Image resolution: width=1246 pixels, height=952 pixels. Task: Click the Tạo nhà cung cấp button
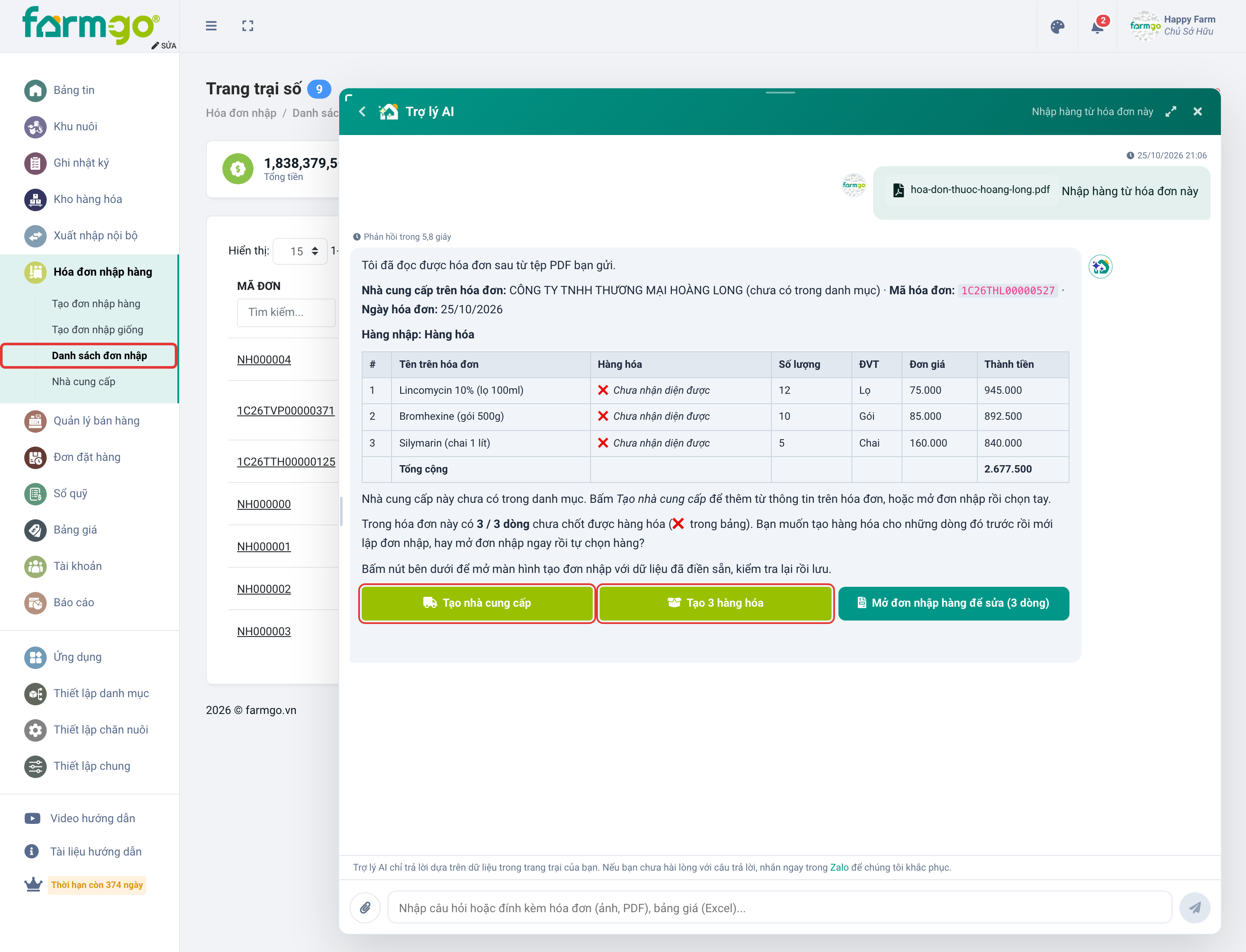(477, 603)
